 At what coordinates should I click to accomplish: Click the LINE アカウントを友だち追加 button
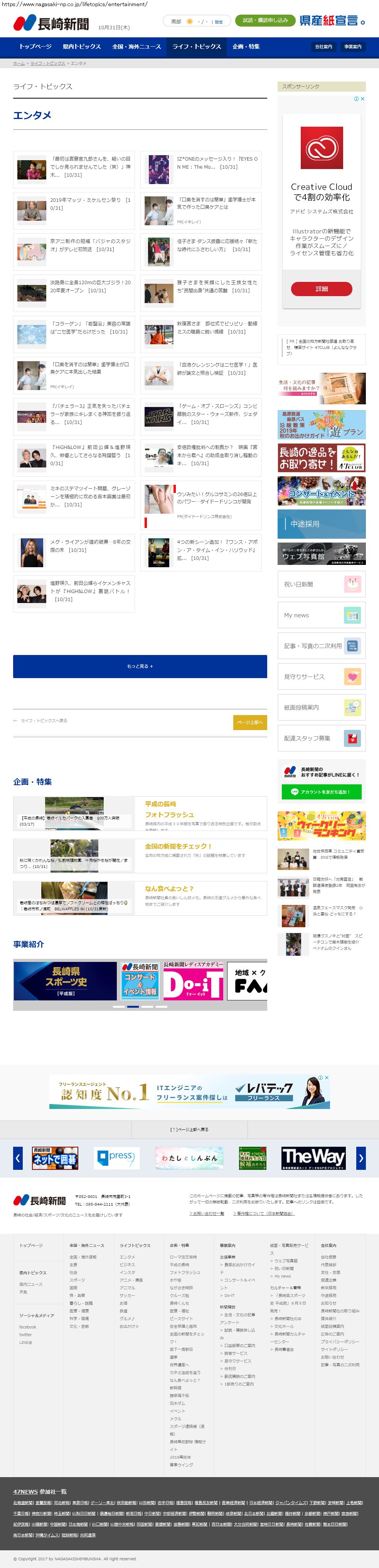tap(321, 792)
